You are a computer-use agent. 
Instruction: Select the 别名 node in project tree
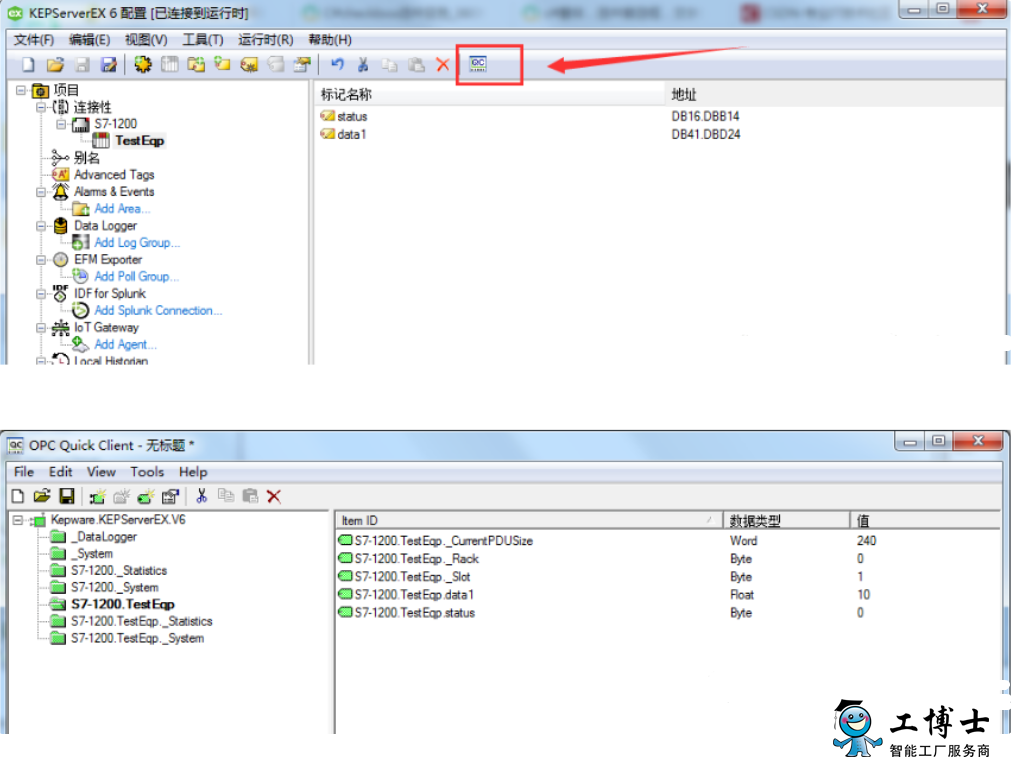point(86,158)
